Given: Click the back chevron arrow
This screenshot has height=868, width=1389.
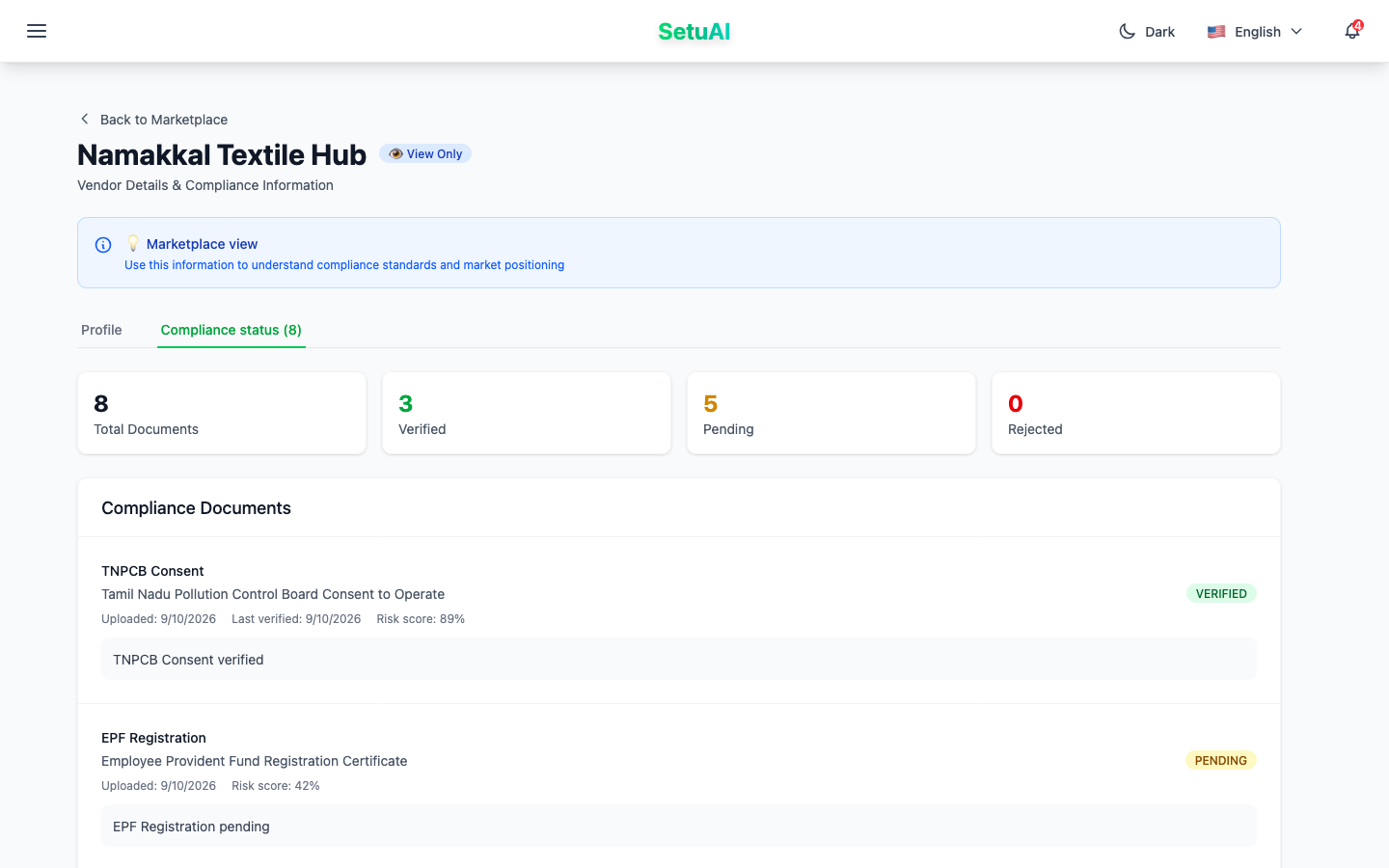Looking at the screenshot, I should [x=85, y=120].
